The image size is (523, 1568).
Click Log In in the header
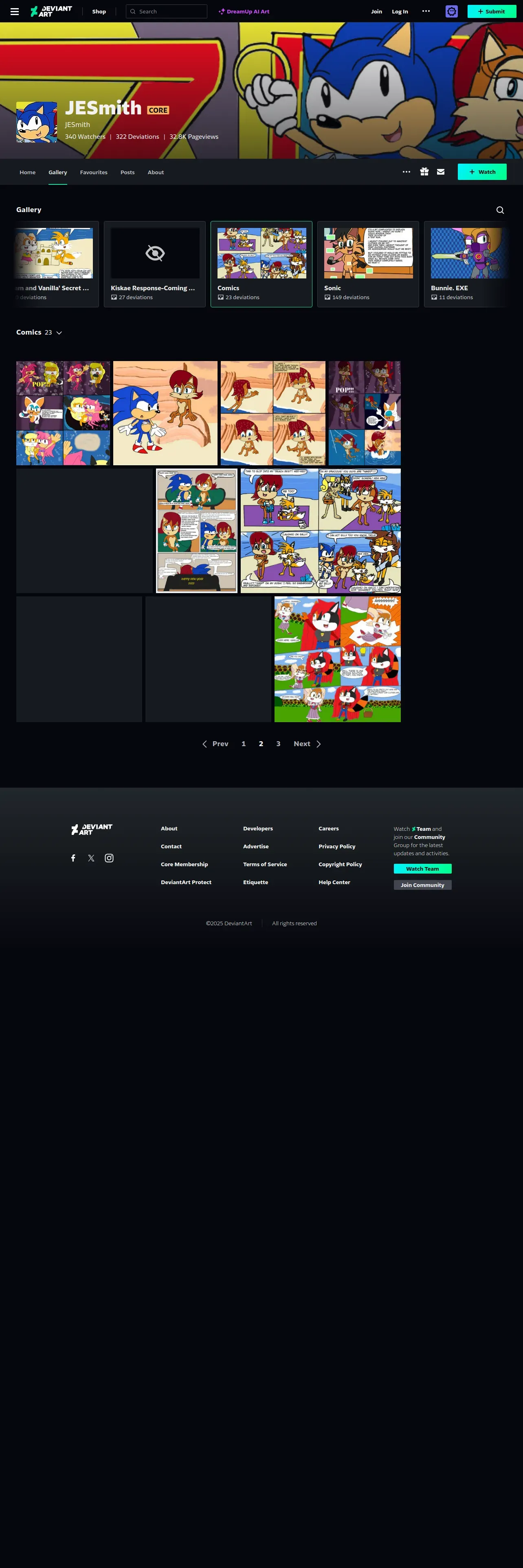point(400,11)
